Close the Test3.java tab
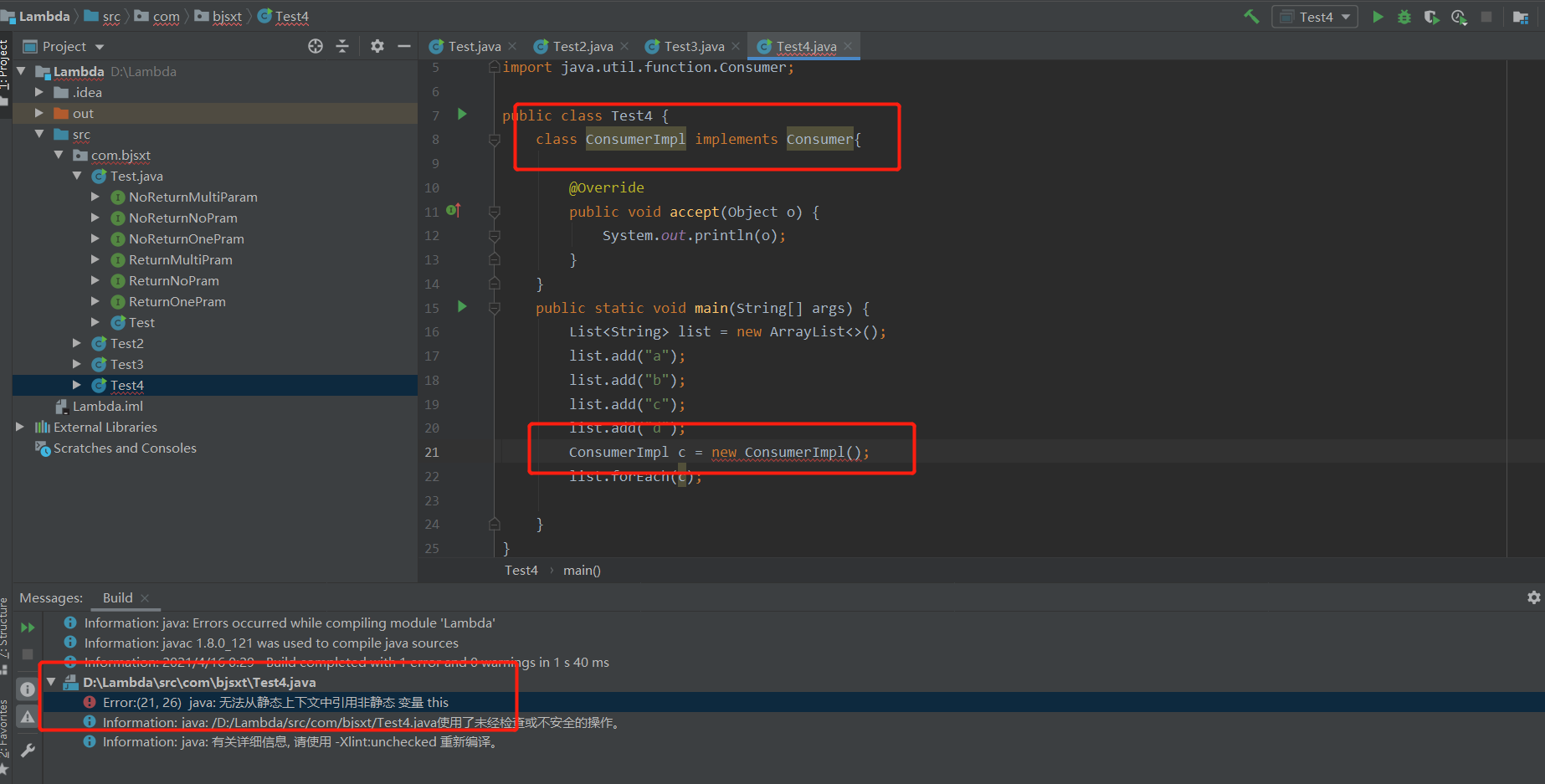Screen dimensions: 1545x784 736,46
